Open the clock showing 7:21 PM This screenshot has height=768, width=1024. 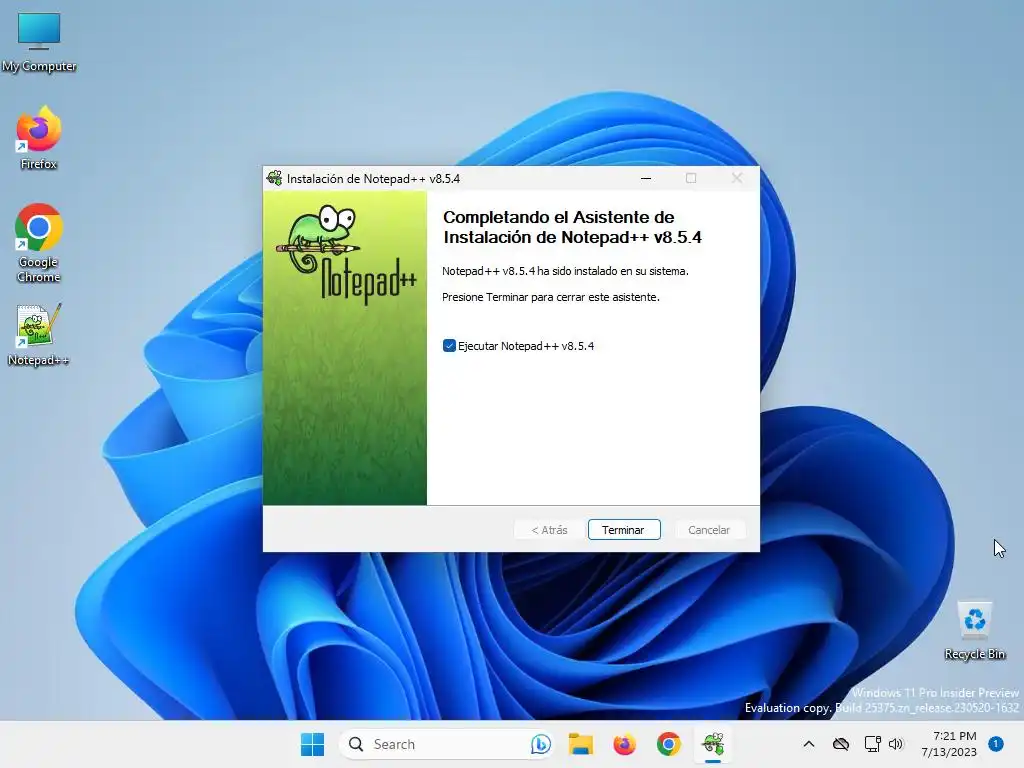coord(949,744)
